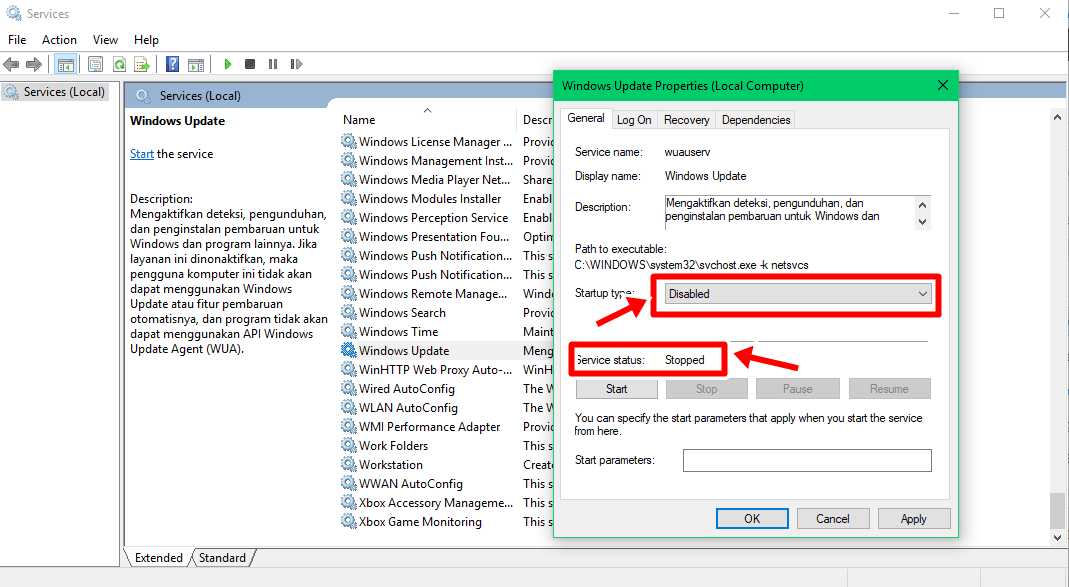Switch to the Standard view tab at bottom
The height and width of the screenshot is (587, 1069).
pos(222,557)
